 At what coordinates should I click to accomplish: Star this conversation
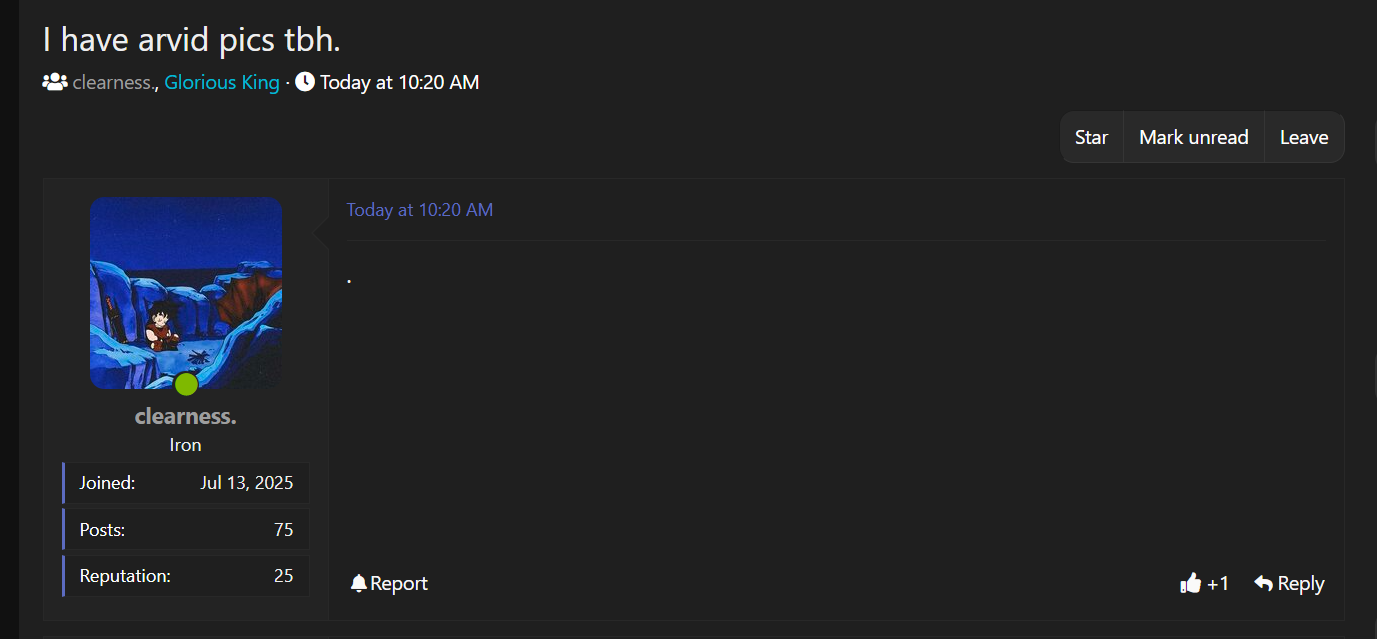(1091, 137)
